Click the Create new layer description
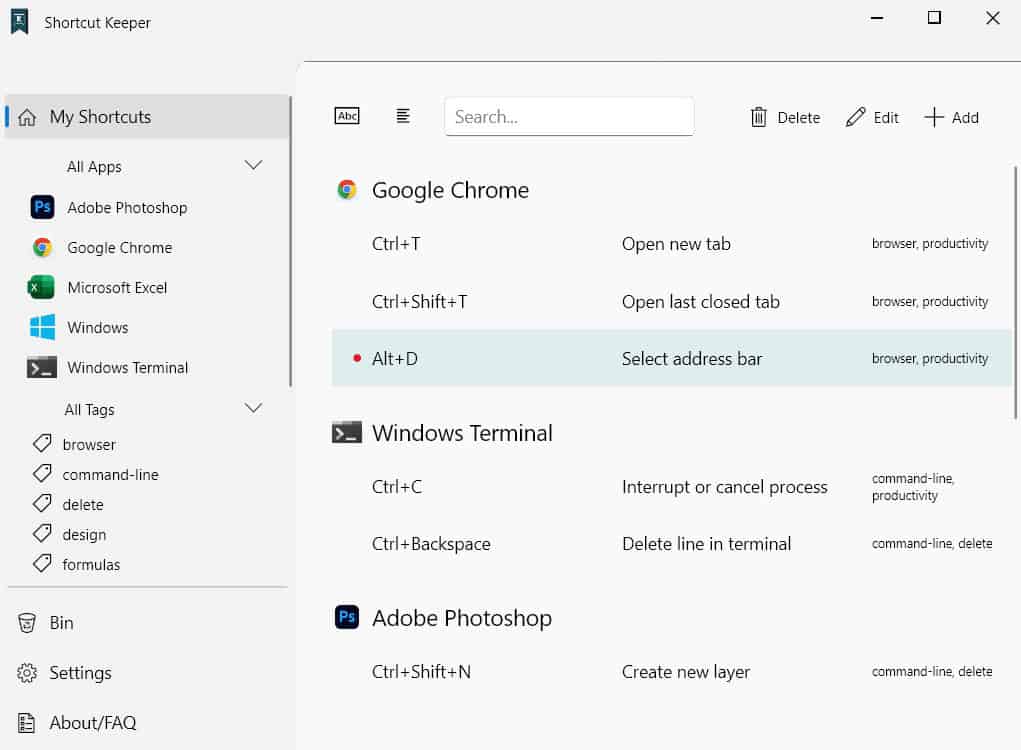This screenshot has width=1021, height=750. click(686, 673)
